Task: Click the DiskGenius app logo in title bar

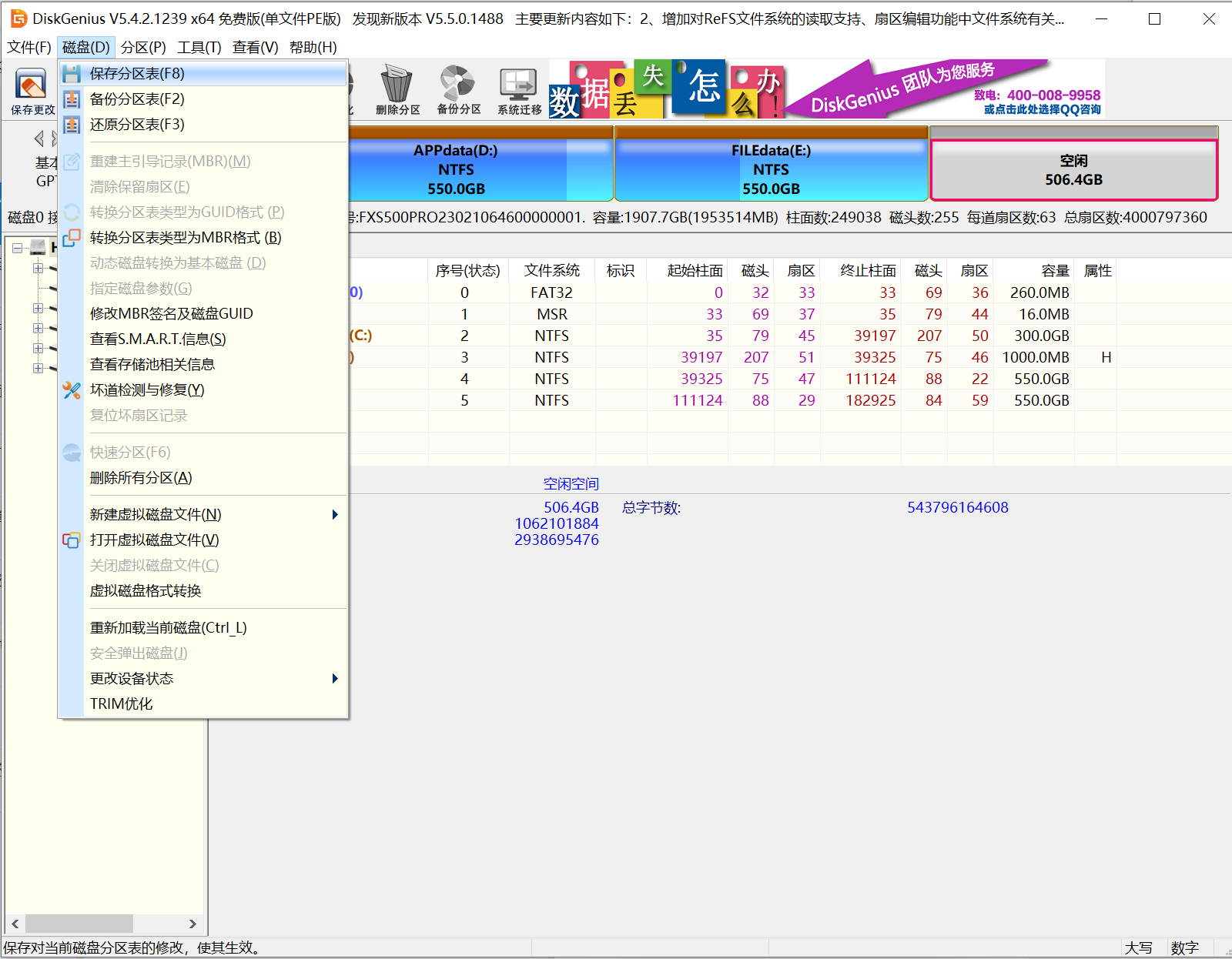Action: 18,18
